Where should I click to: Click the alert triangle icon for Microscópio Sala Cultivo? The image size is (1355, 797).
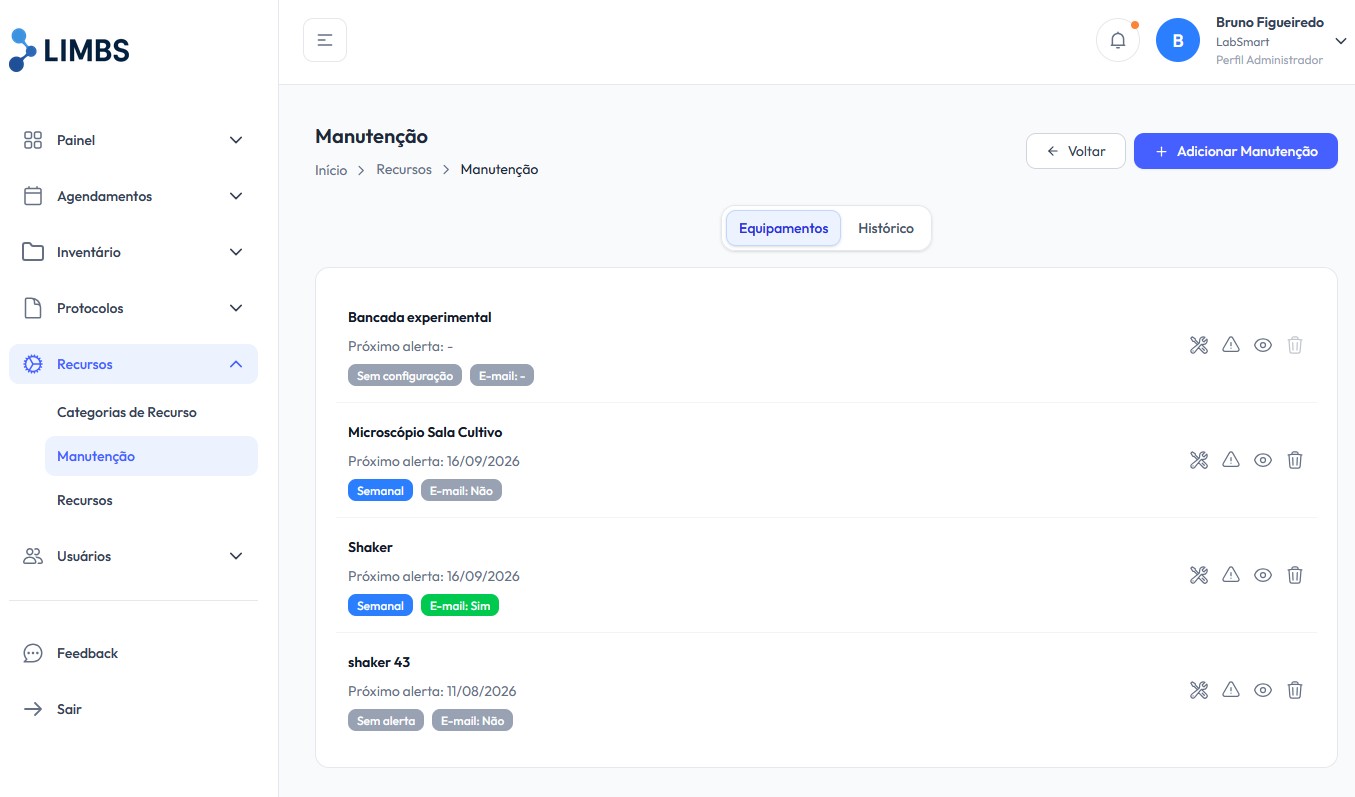tap(1231, 460)
